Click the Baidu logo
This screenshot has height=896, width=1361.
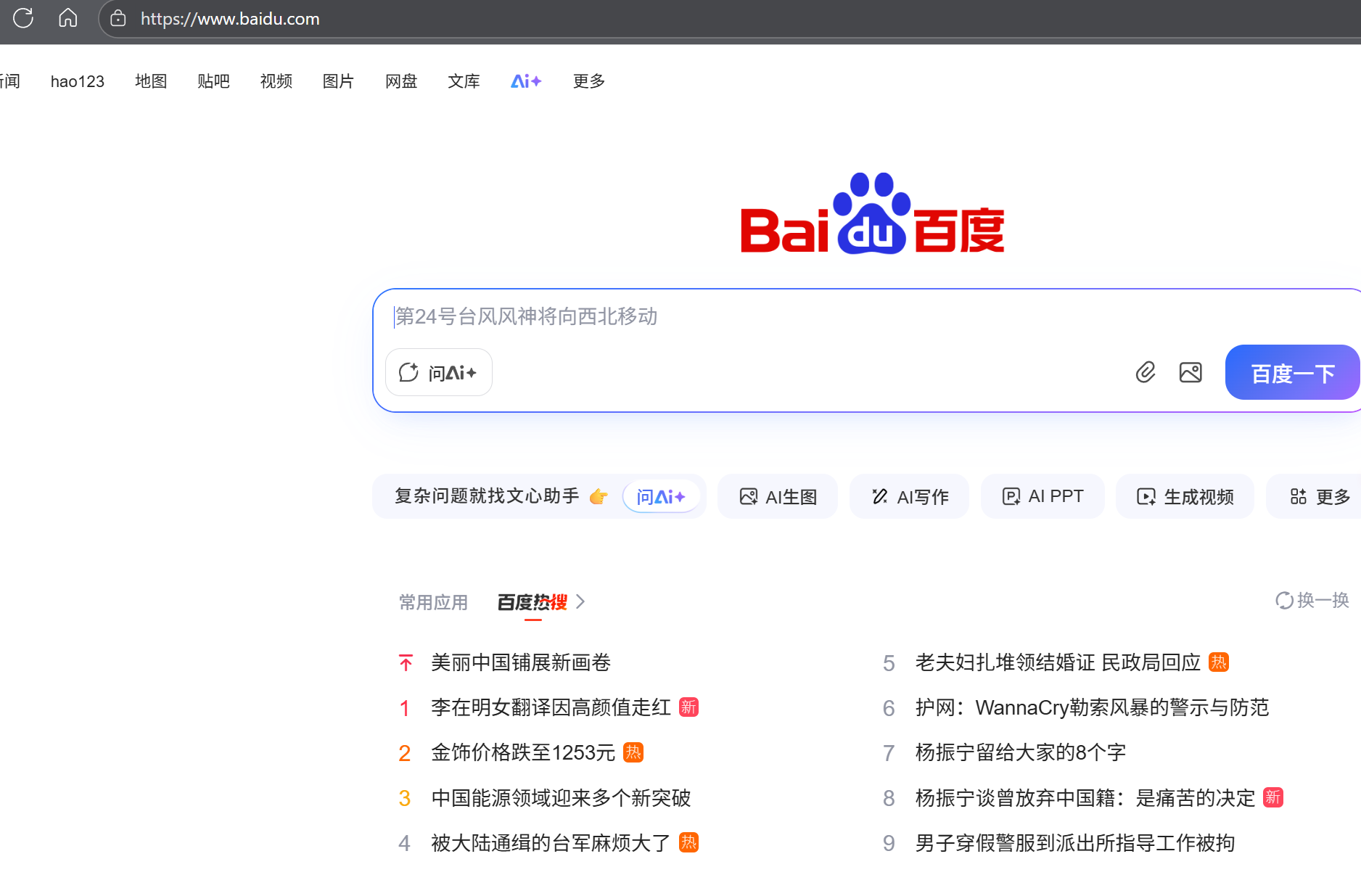(x=872, y=213)
